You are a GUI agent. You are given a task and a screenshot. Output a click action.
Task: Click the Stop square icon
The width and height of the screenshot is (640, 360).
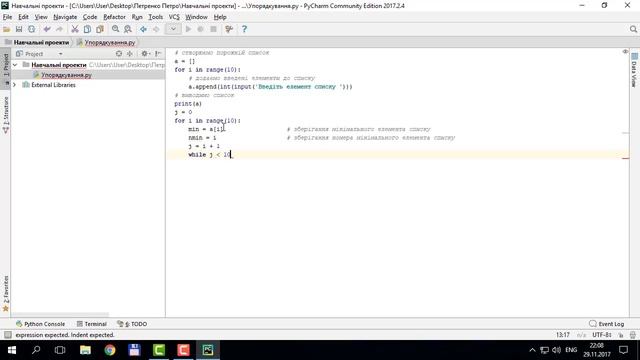213,29
